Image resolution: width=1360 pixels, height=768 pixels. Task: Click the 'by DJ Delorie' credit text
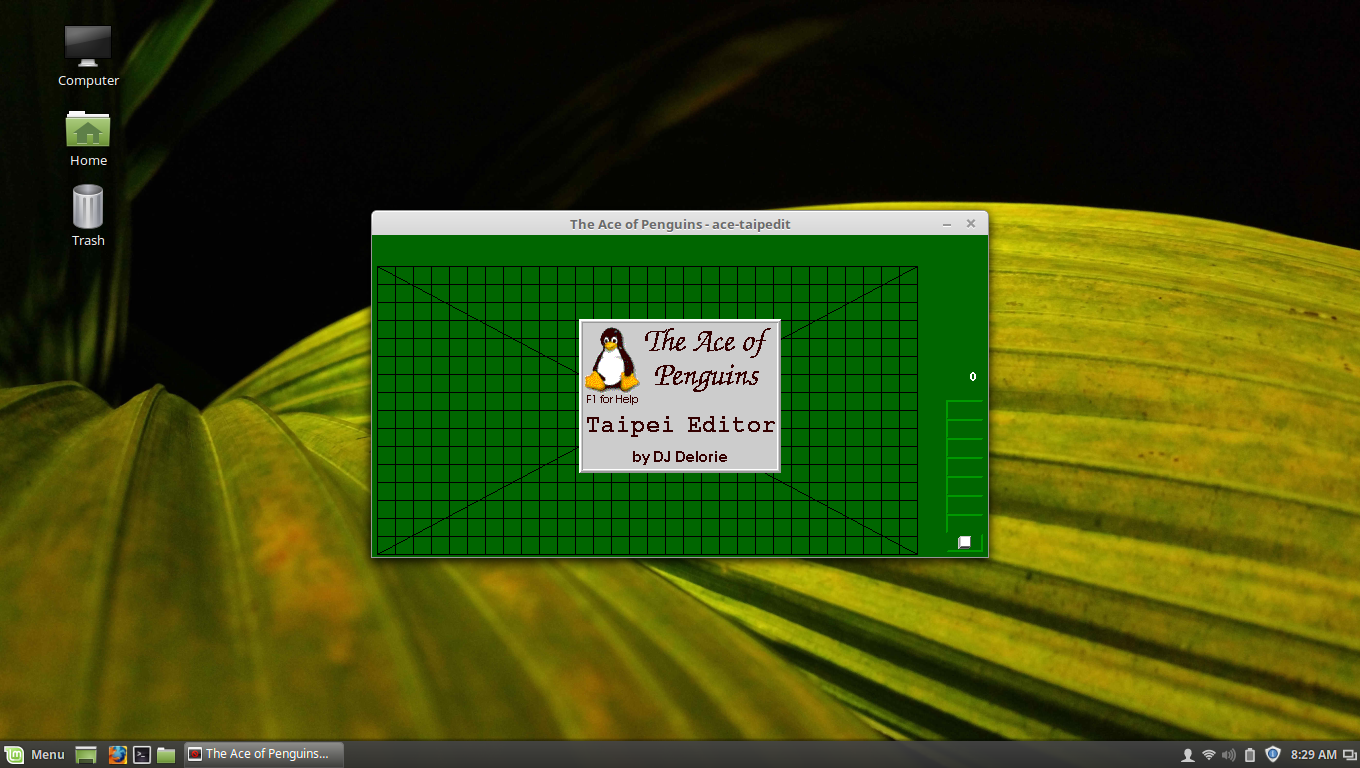coord(680,457)
